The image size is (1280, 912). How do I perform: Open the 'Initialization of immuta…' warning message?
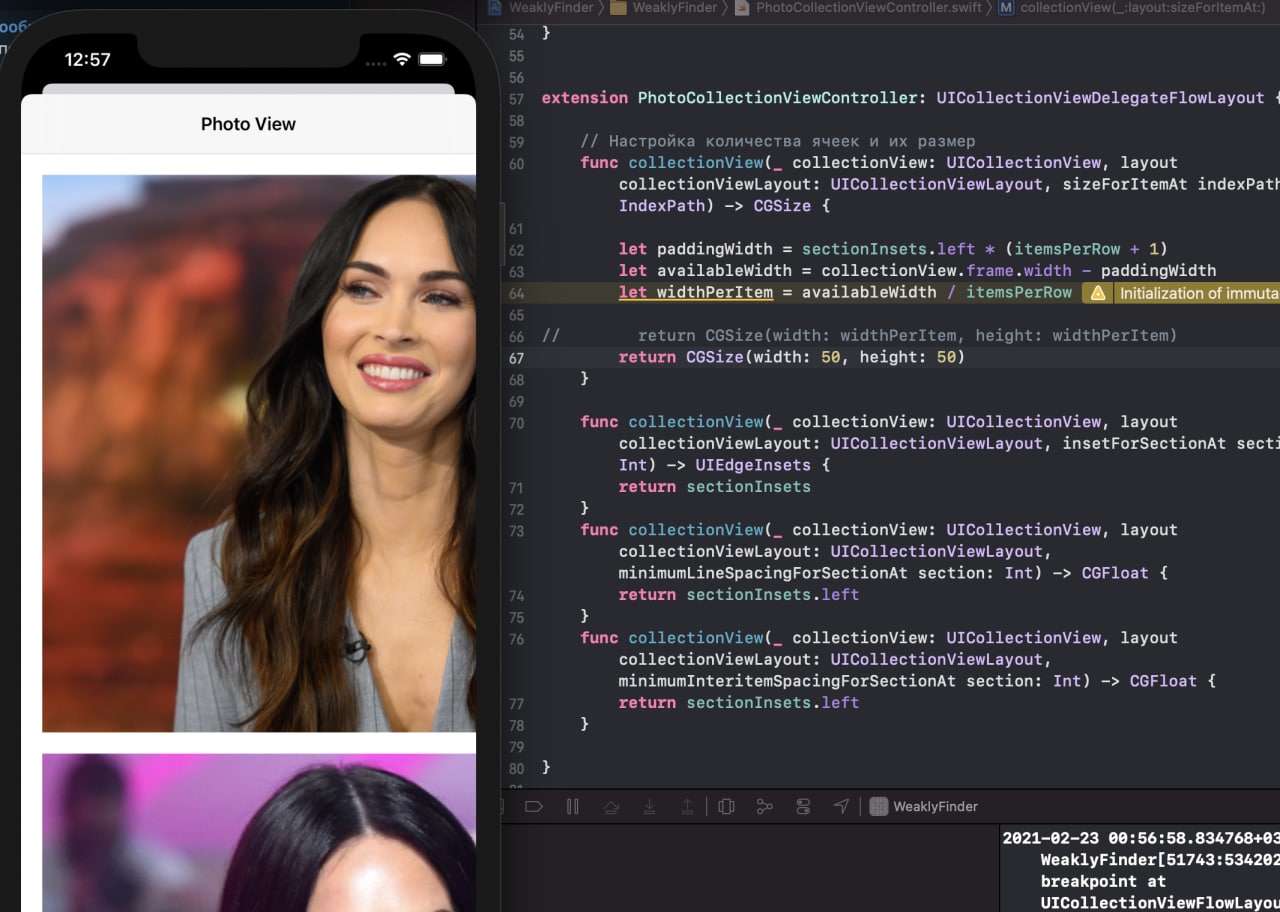(x=1199, y=293)
